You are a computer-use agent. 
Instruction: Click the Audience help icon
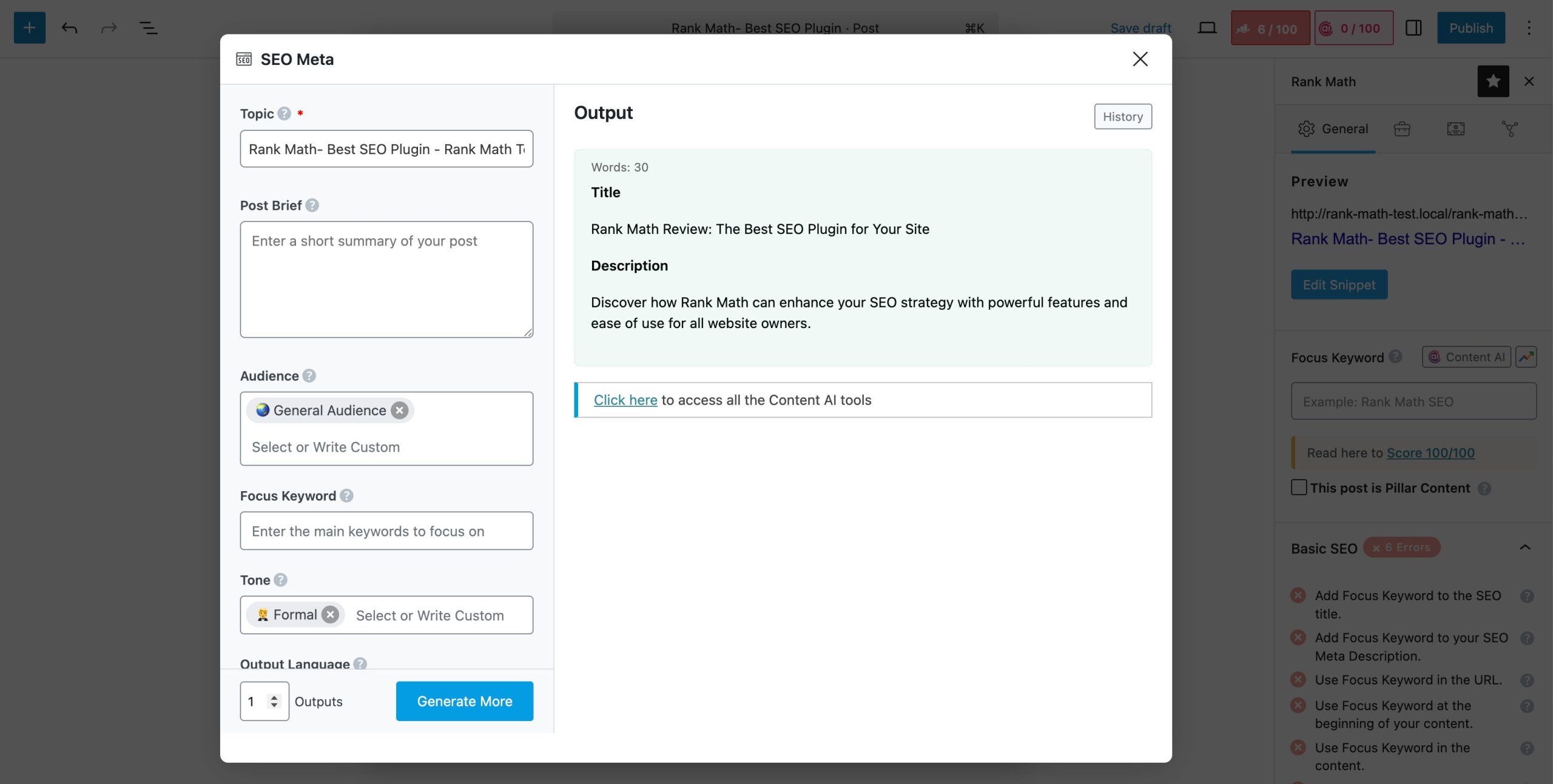point(309,376)
